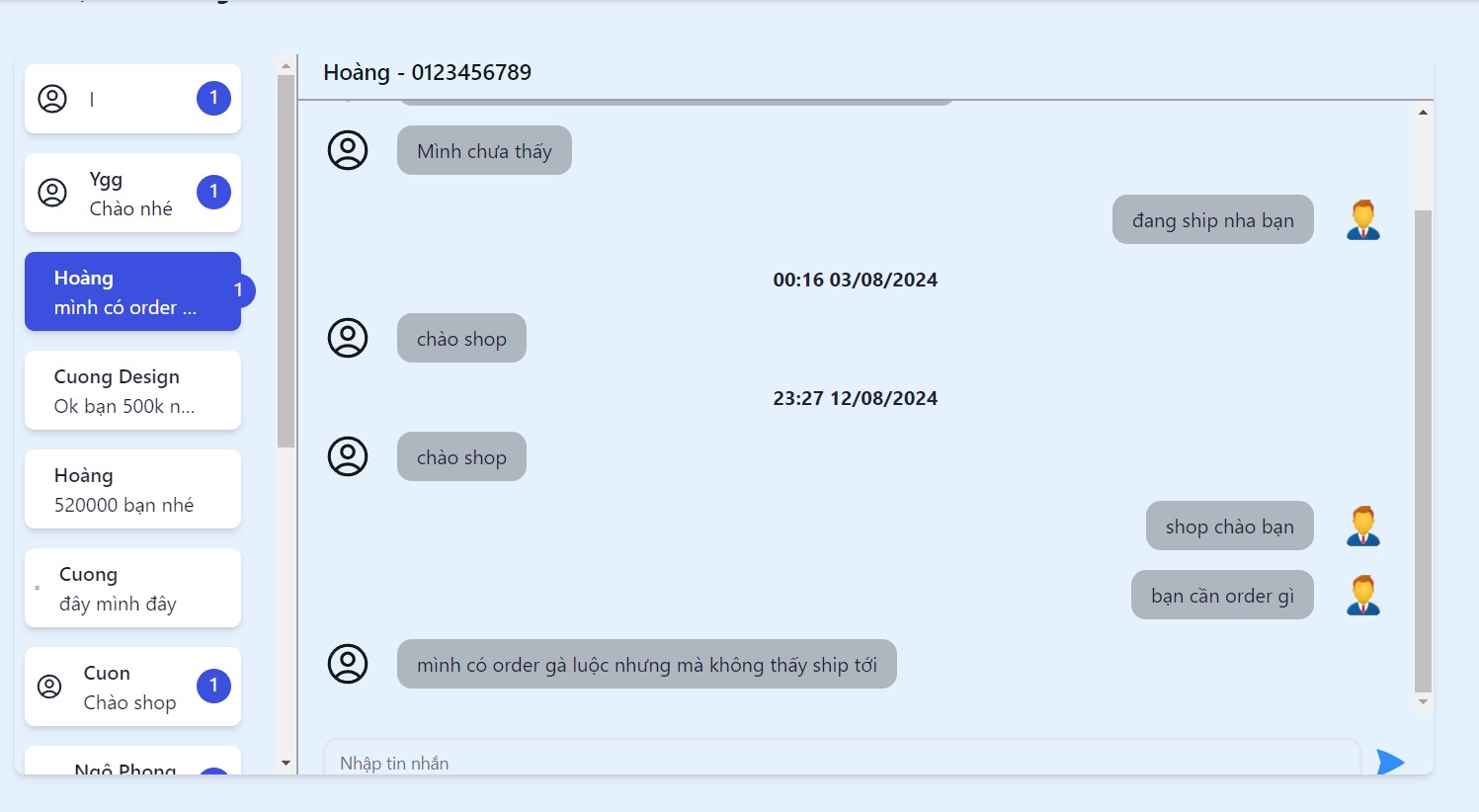Image resolution: width=1479 pixels, height=812 pixels.
Task: Click the conversation list scrollbar thumb
Action: click(x=286, y=262)
